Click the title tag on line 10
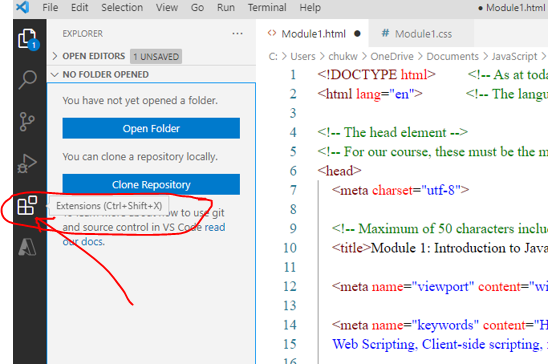 351,248
